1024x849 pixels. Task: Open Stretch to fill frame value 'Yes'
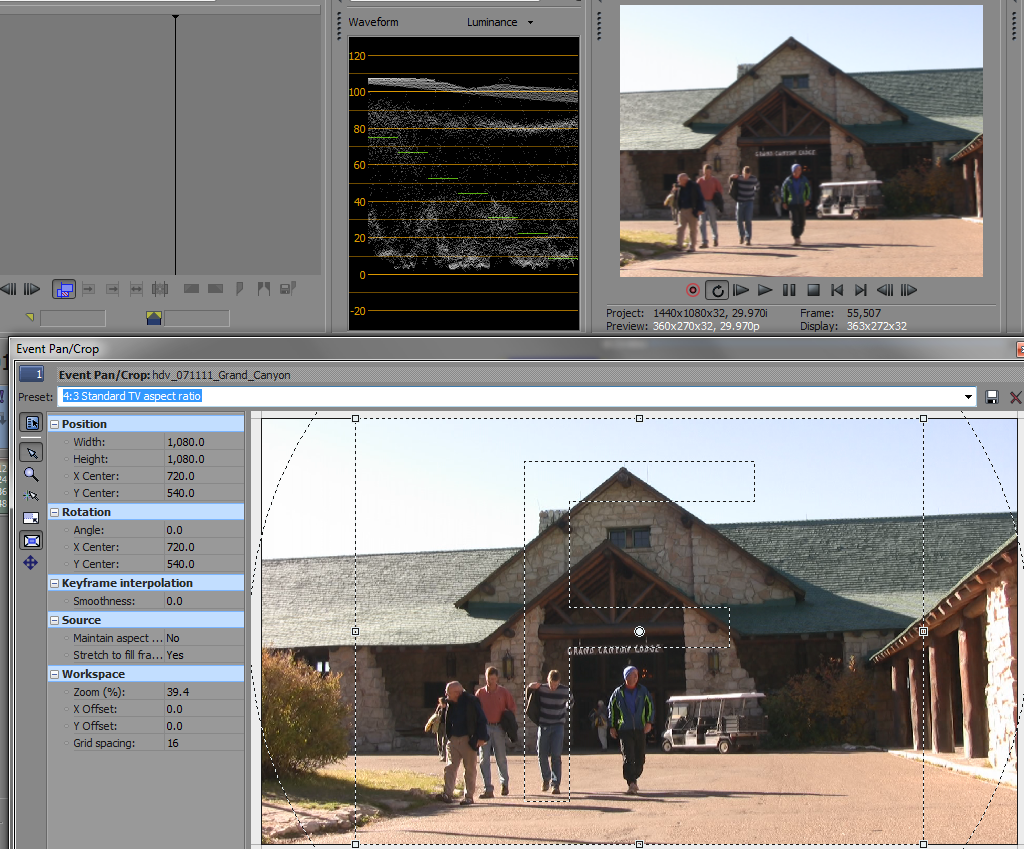pyautogui.click(x=204, y=655)
